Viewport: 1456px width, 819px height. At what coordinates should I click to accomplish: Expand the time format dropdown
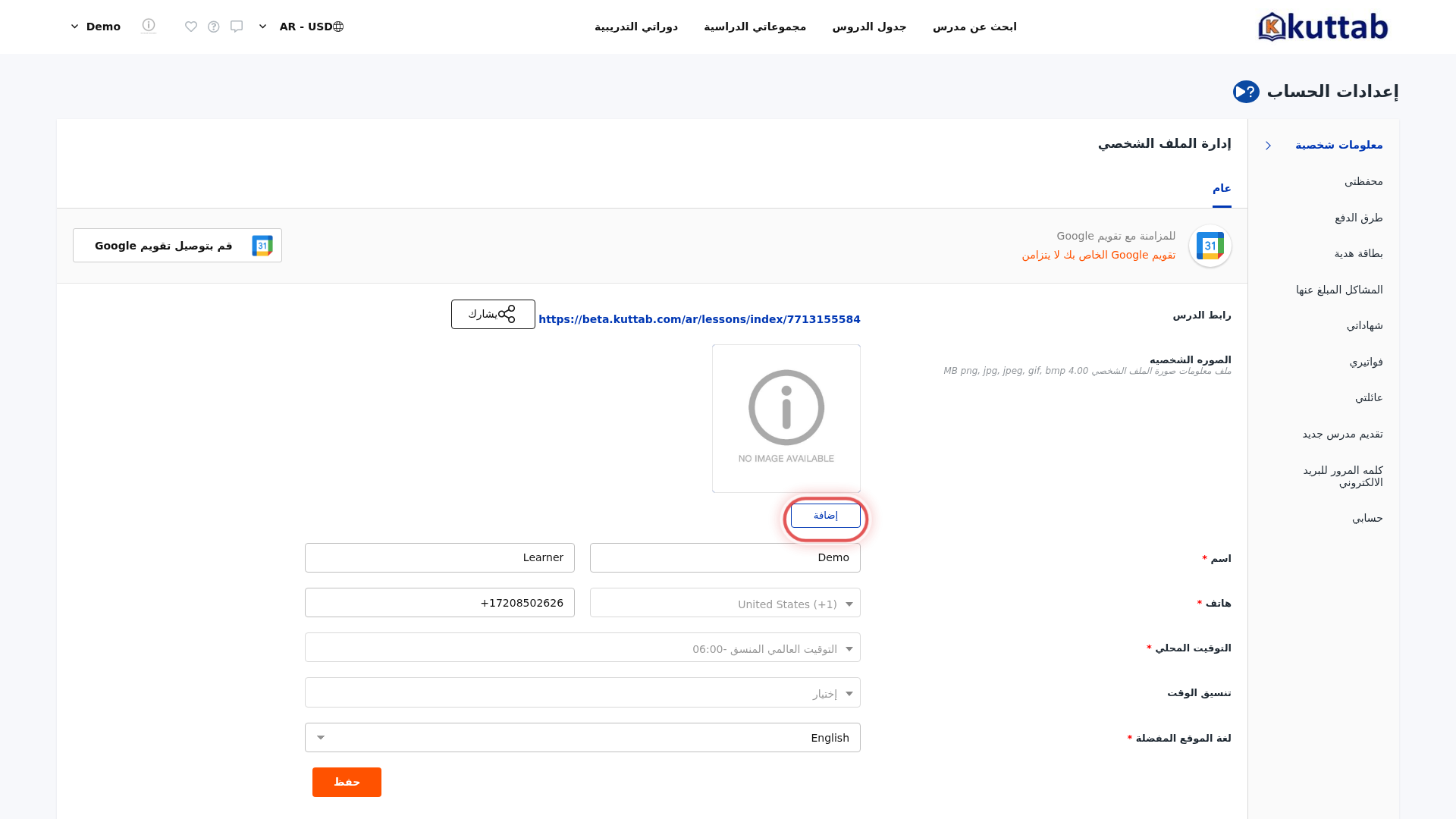pos(582,692)
